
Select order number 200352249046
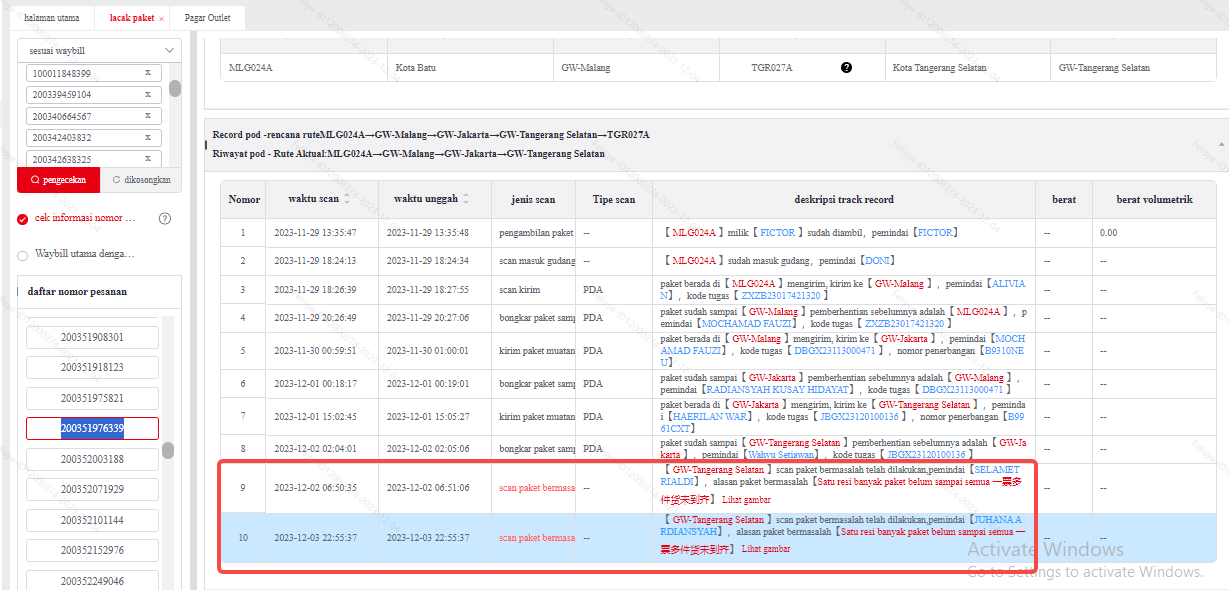click(x=92, y=581)
